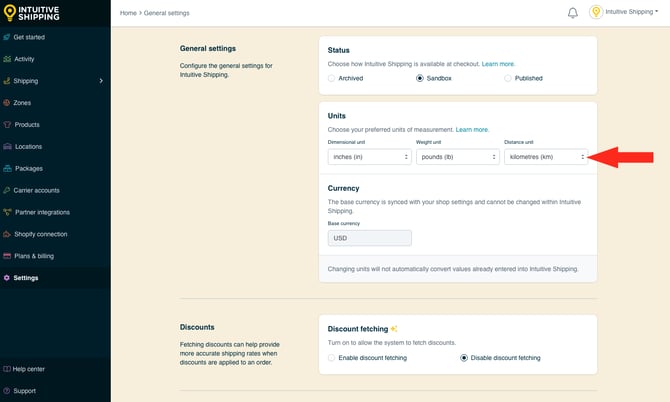Click the Products sidebar icon
Image resolution: width=670 pixels, height=402 pixels.
(7, 125)
